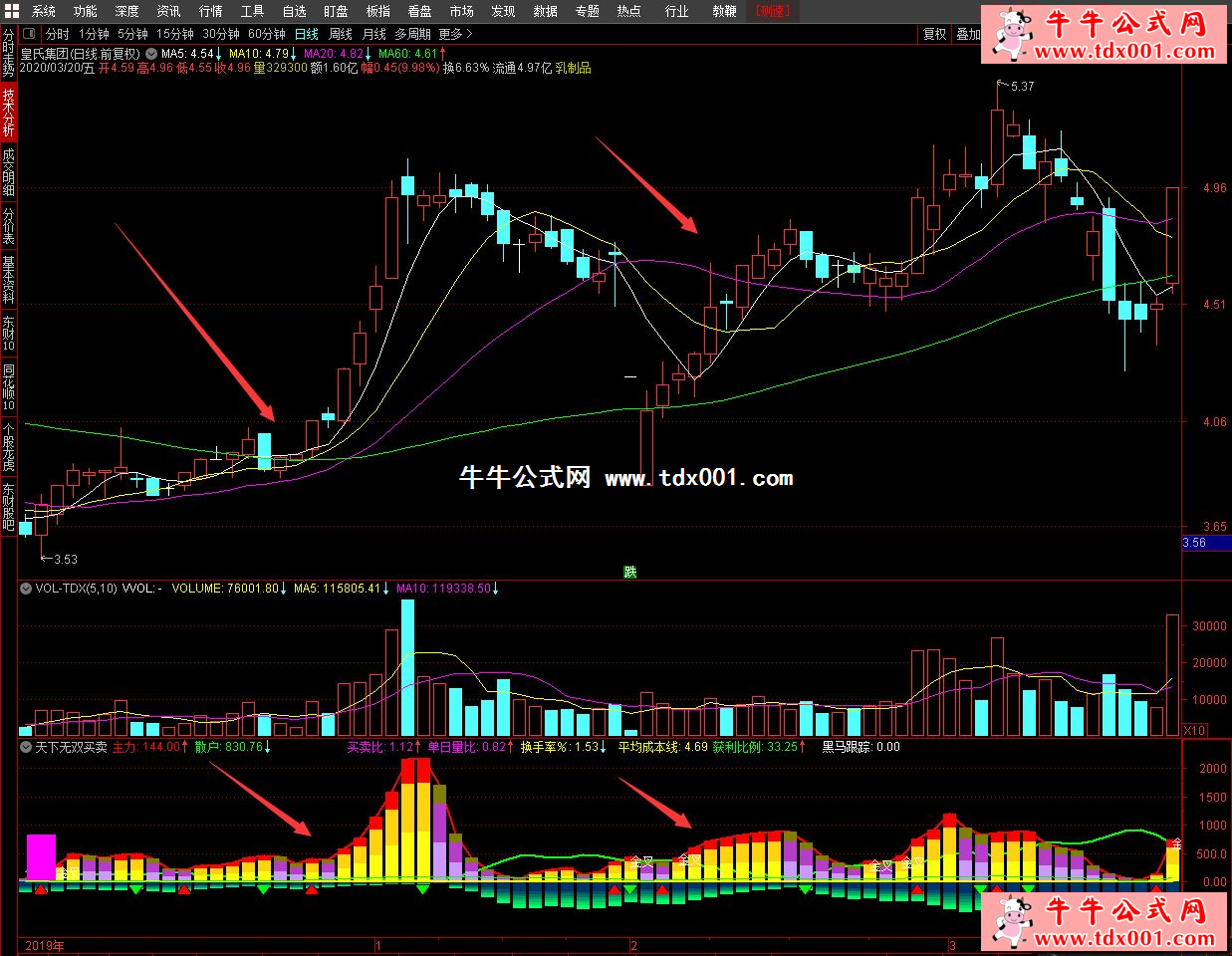Click the 黑马跟踪: 0.00 readout

point(861,746)
